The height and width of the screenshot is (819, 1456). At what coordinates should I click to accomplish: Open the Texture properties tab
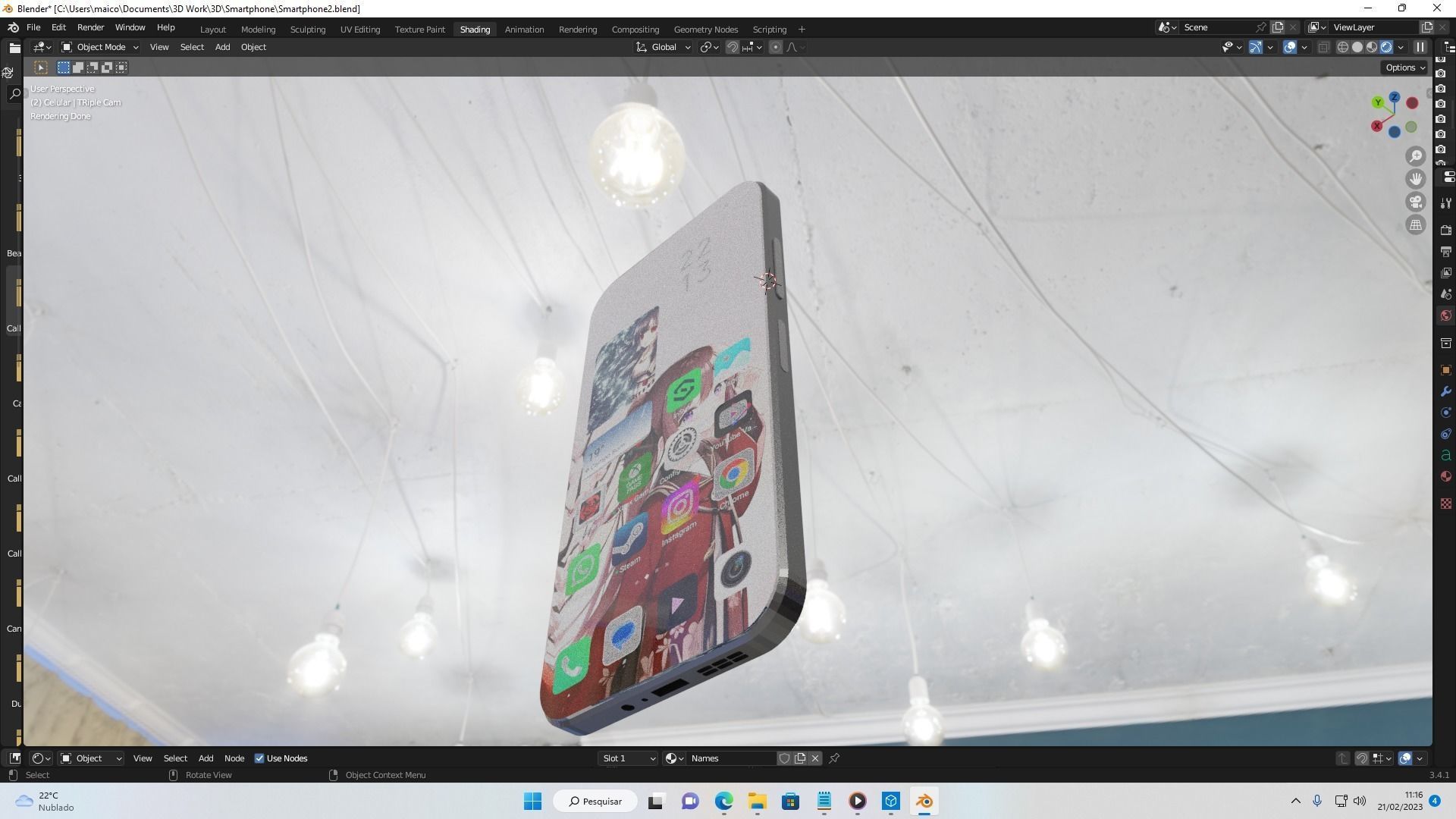pyautogui.click(x=1446, y=504)
